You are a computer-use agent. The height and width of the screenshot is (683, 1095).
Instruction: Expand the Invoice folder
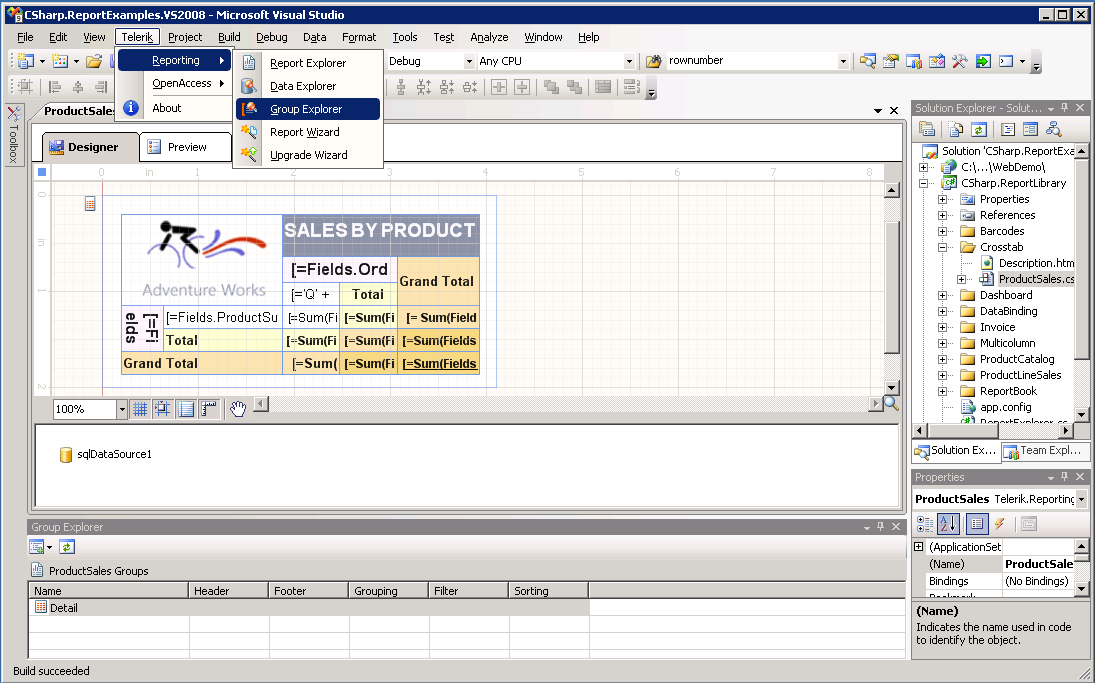click(942, 327)
